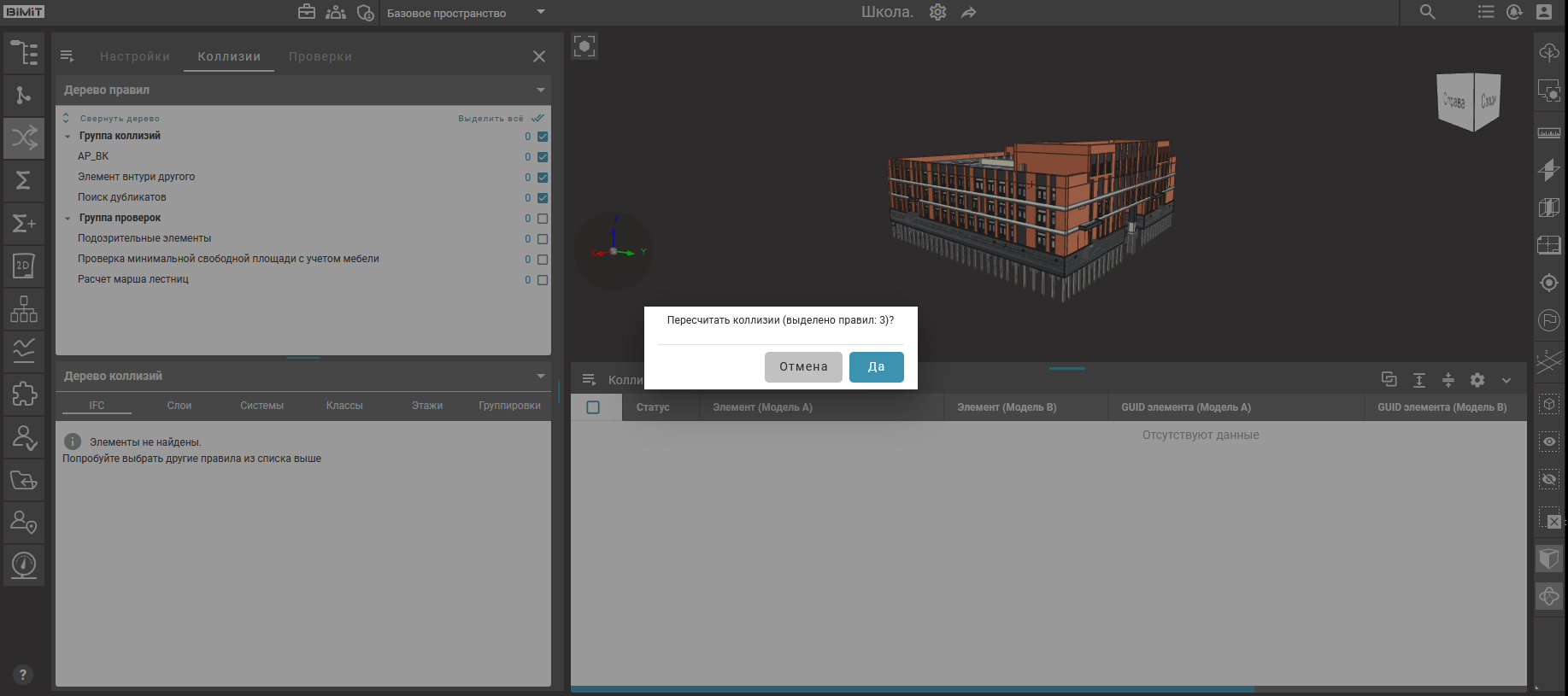Screen dimensions: 1568x696
Task: Enable the Группа проверок checkbox
Action: tap(543, 219)
